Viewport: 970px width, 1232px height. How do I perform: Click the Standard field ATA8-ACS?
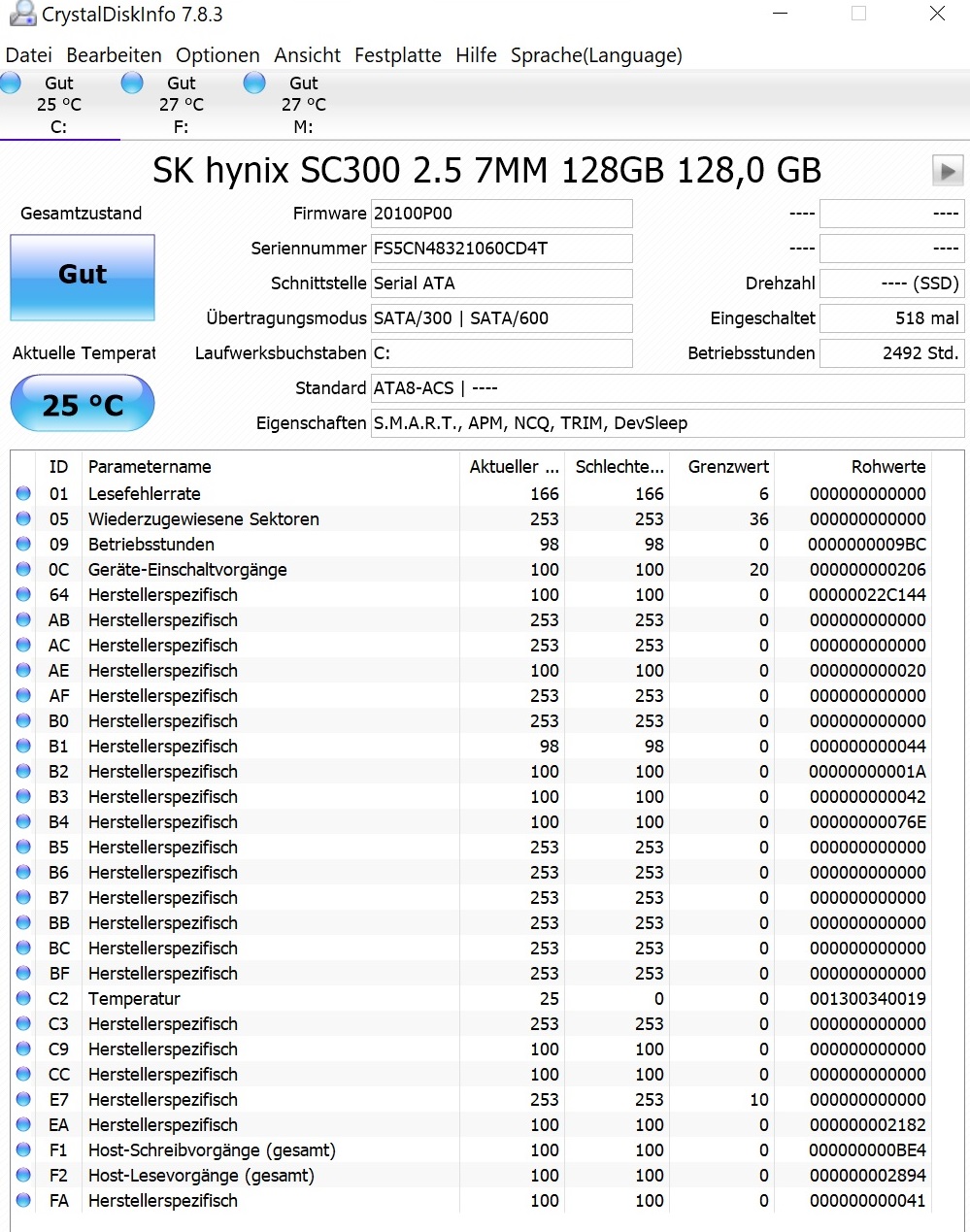tap(668, 388)
